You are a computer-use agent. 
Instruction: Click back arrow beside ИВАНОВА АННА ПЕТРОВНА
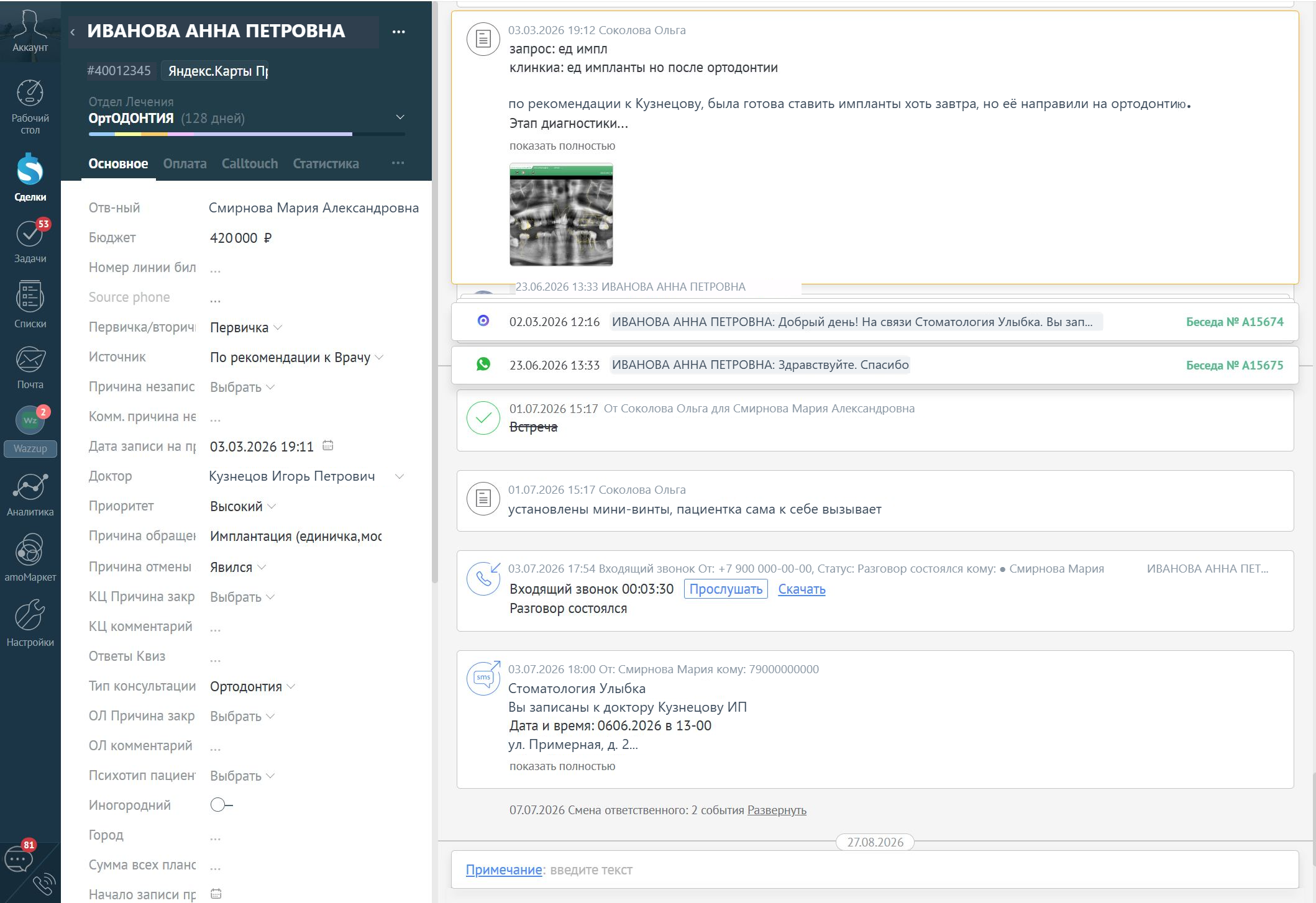pos(73,32)
